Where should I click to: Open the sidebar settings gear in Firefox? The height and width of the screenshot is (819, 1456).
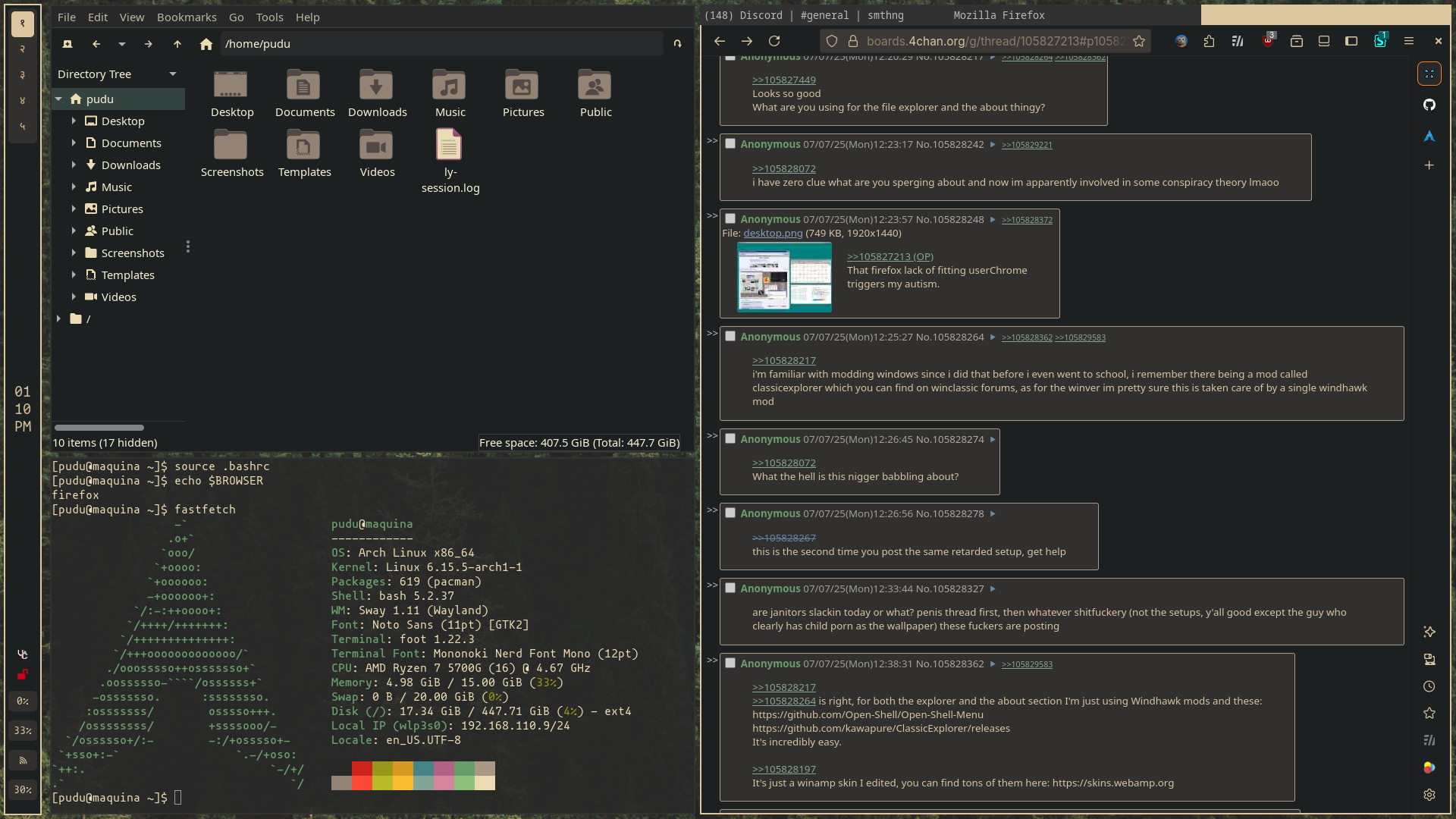pyautogui.click(x=1429, y=795)
